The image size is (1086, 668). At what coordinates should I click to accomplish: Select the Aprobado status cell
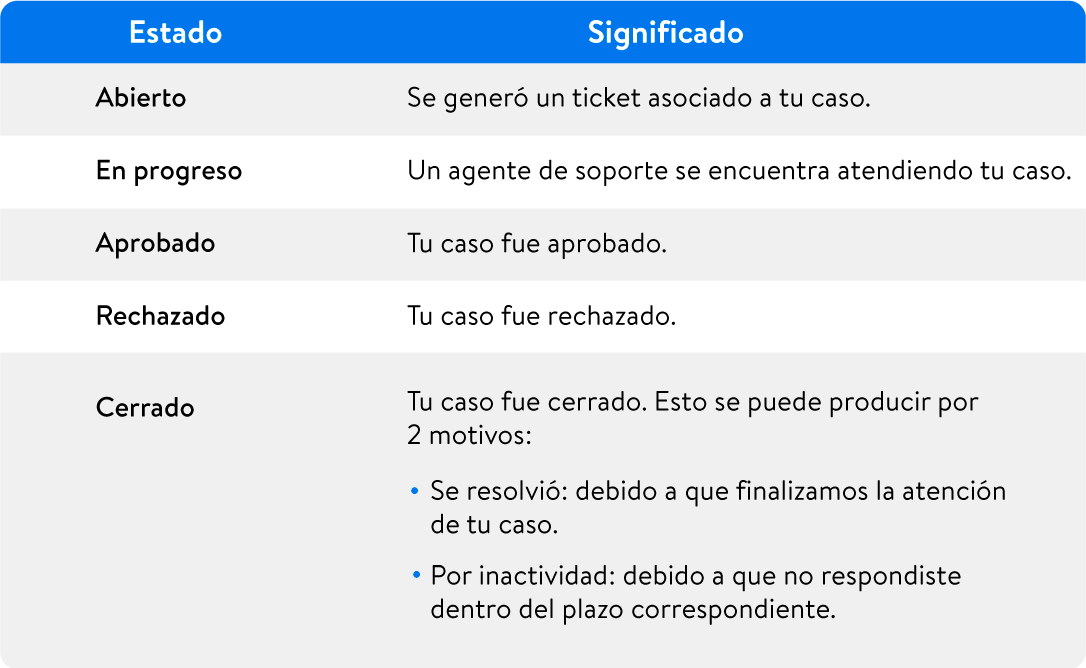click(x=155, y=244)
